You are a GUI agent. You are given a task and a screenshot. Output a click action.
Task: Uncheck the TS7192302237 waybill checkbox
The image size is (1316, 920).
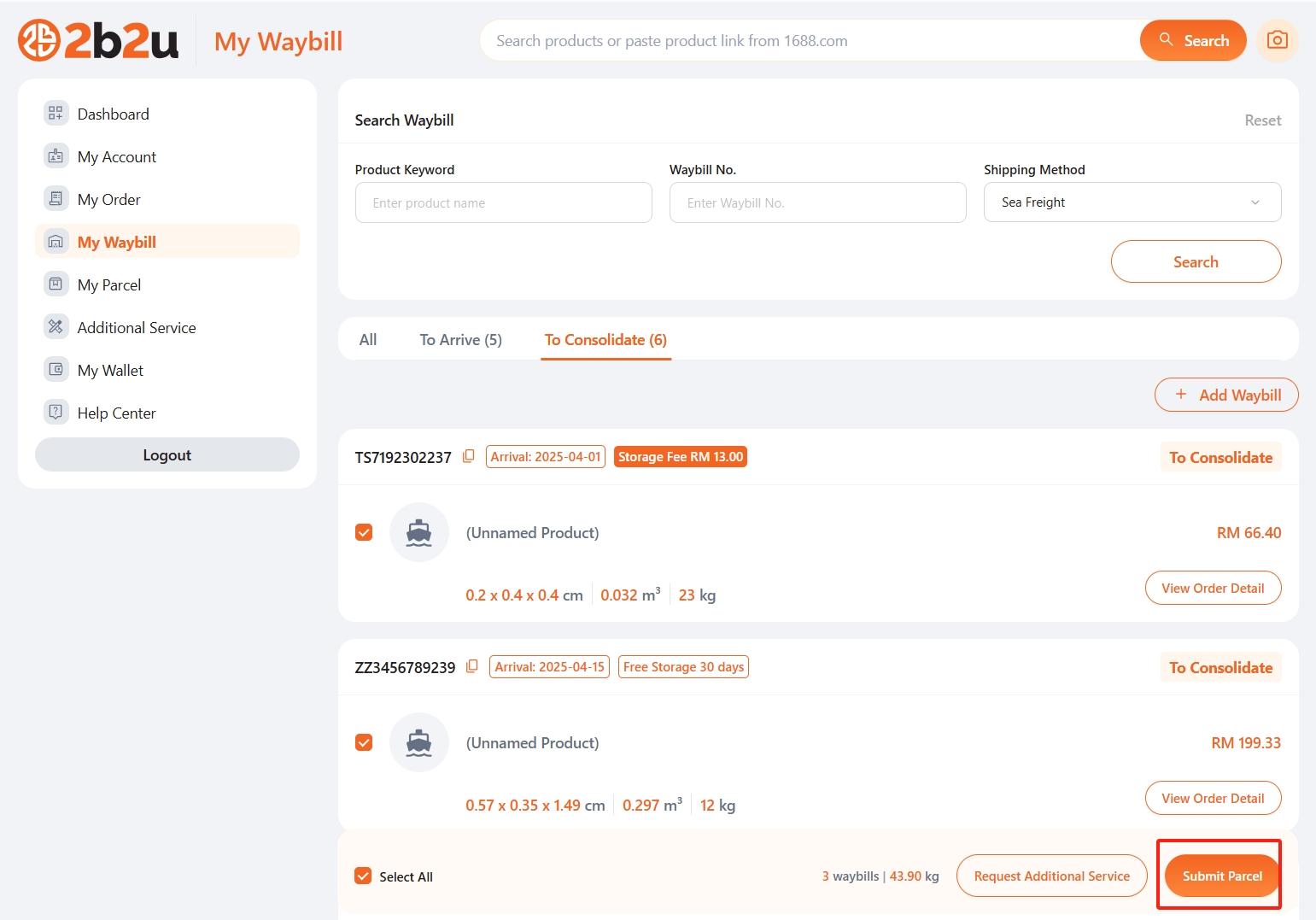click(x=364, y=532)
